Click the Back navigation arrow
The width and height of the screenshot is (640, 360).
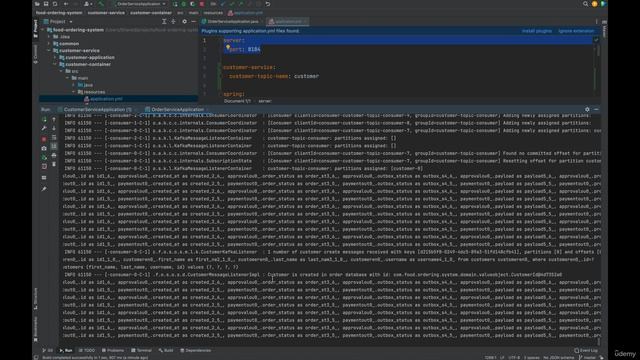coord(66,4)
